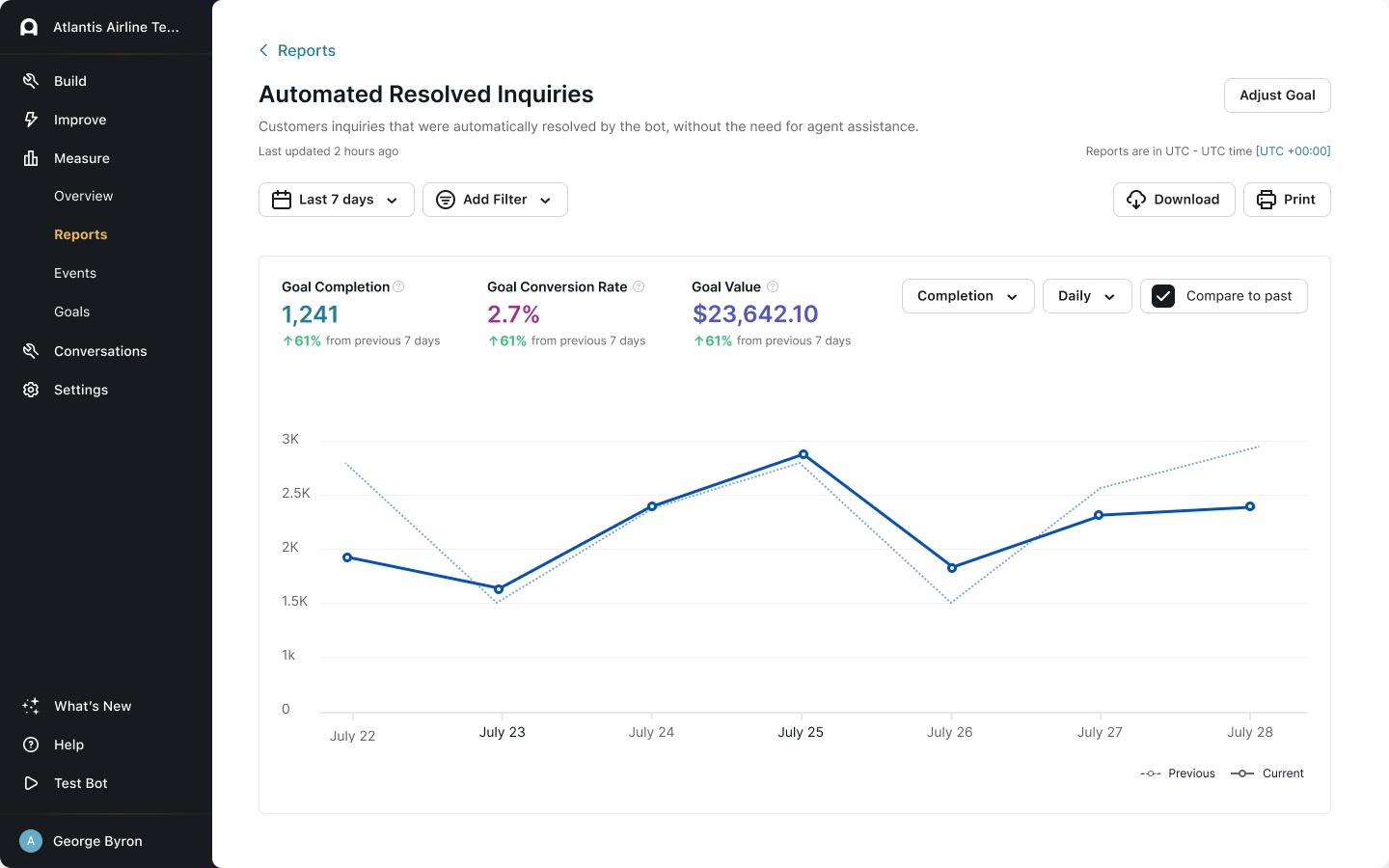This screenshot has height=868, width=1389.
Task: Click the info icon beside Goal Value
Action: [x=772, y=286]
